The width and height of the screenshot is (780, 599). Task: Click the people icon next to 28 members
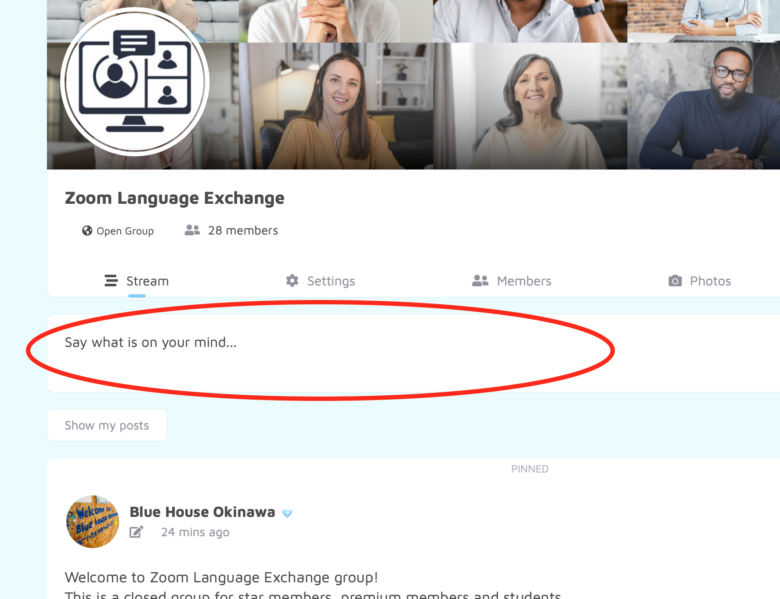pos(192,230)
